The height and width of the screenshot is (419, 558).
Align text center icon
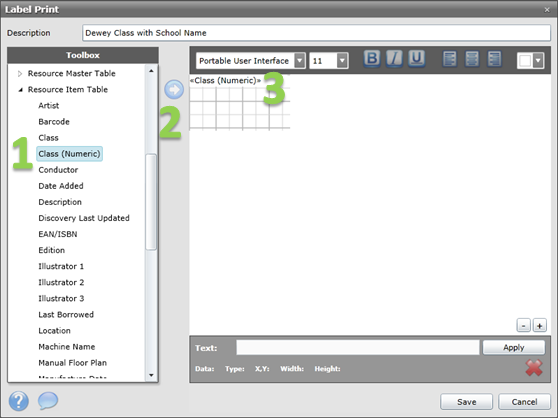(472, 59)
